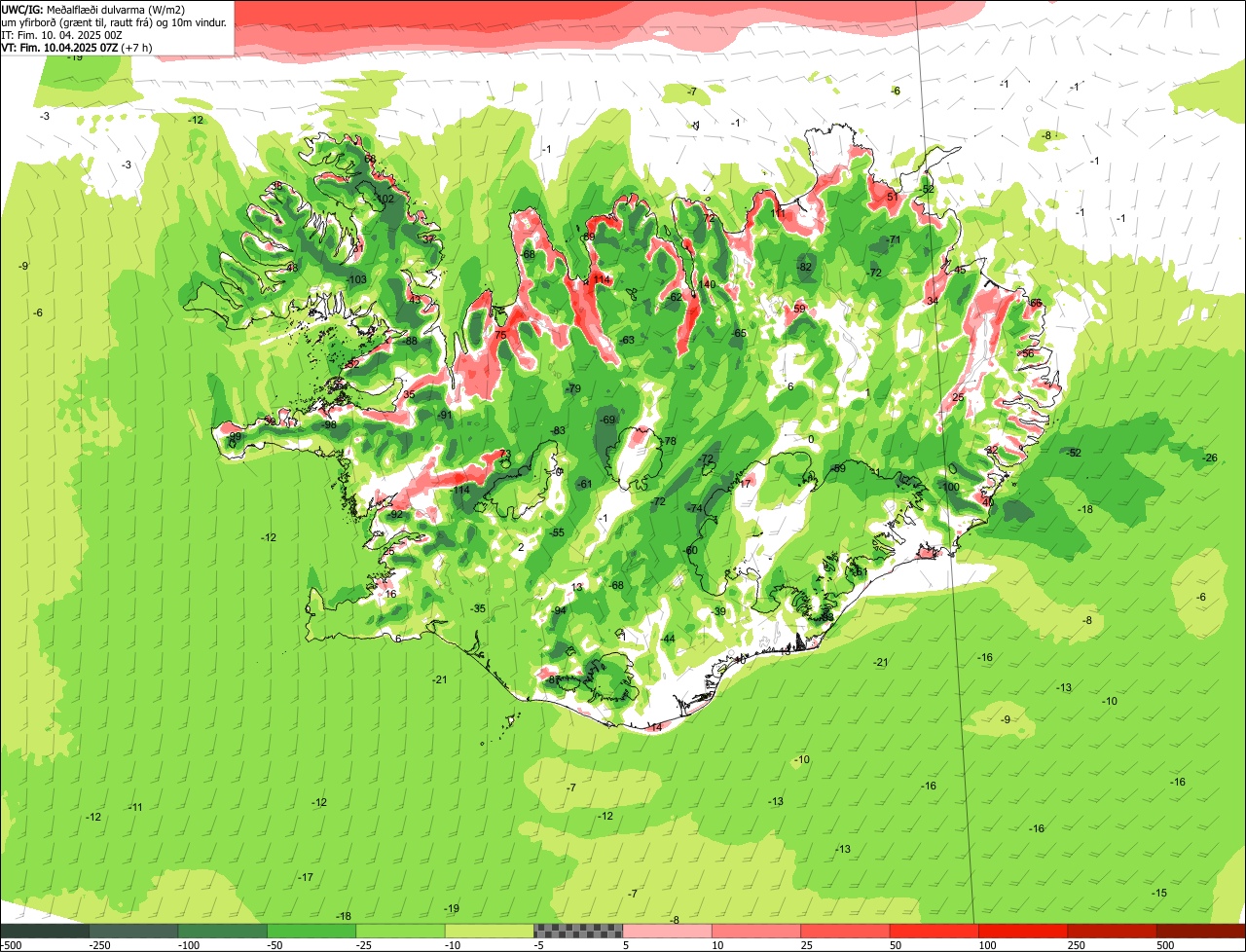Click the '-69' value on the dark green patch
Viewport: 1246px width, 952px height.
coord(608,420)
